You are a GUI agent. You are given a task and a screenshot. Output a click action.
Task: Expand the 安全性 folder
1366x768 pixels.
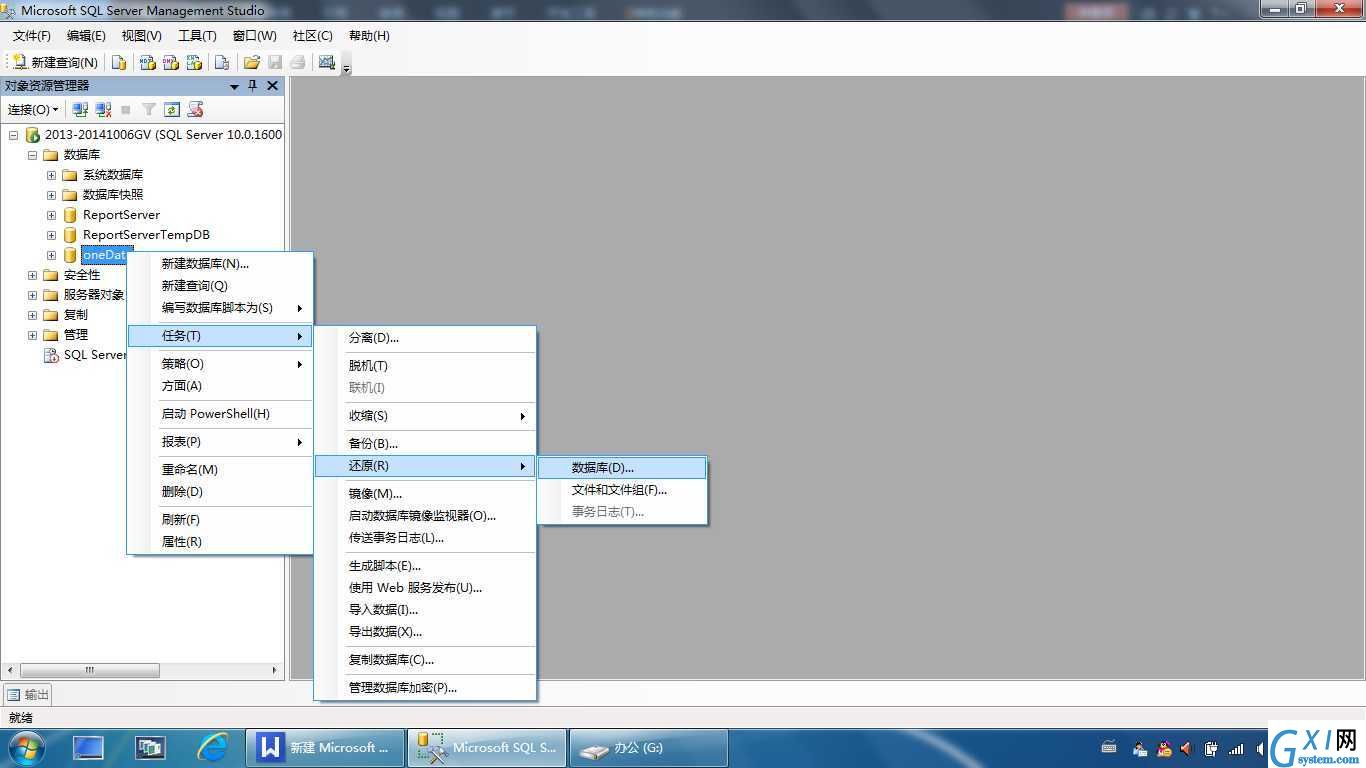pyautogui.click(x=32, y=275)
